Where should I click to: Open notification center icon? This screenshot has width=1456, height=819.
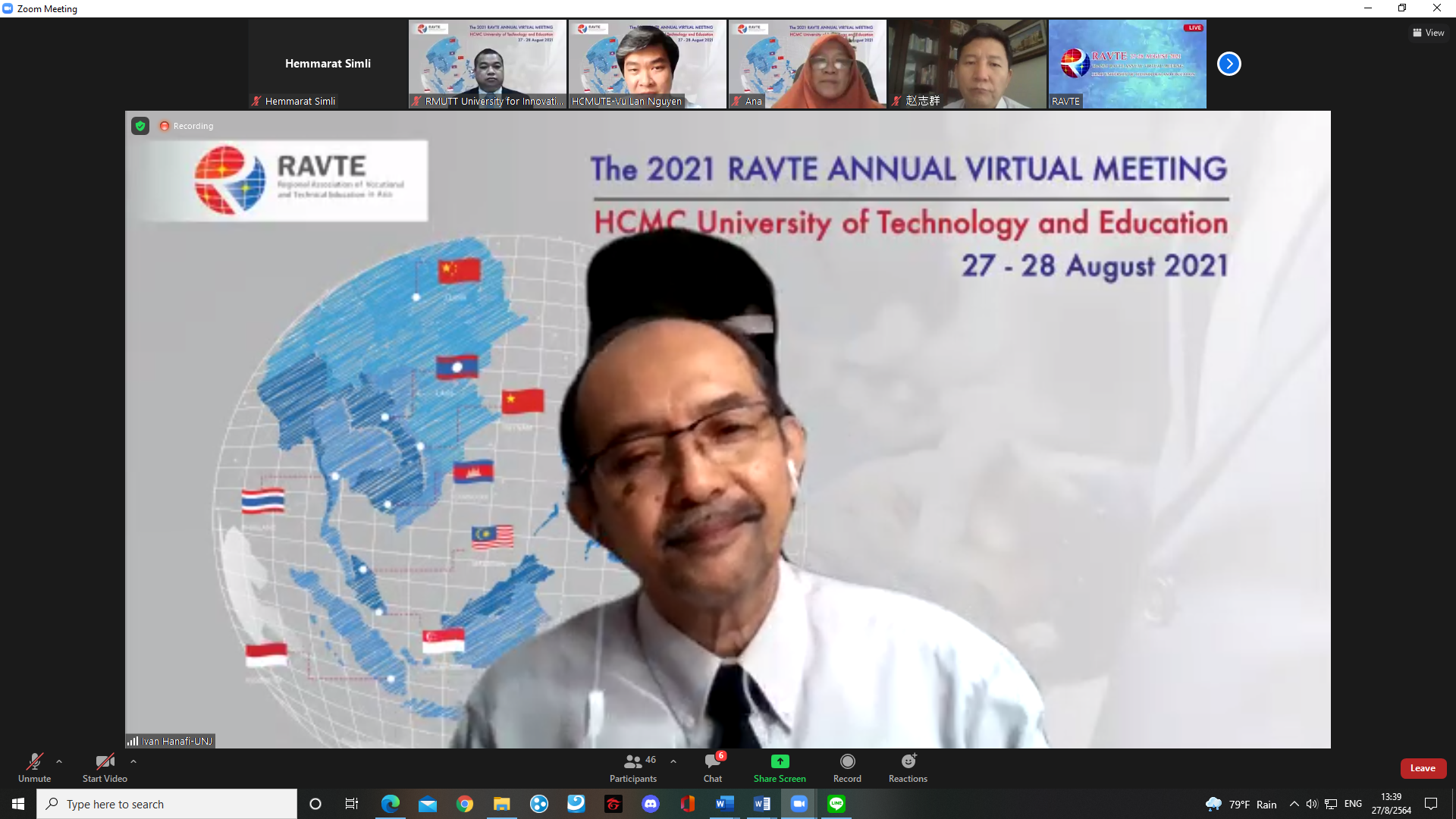1431,804
